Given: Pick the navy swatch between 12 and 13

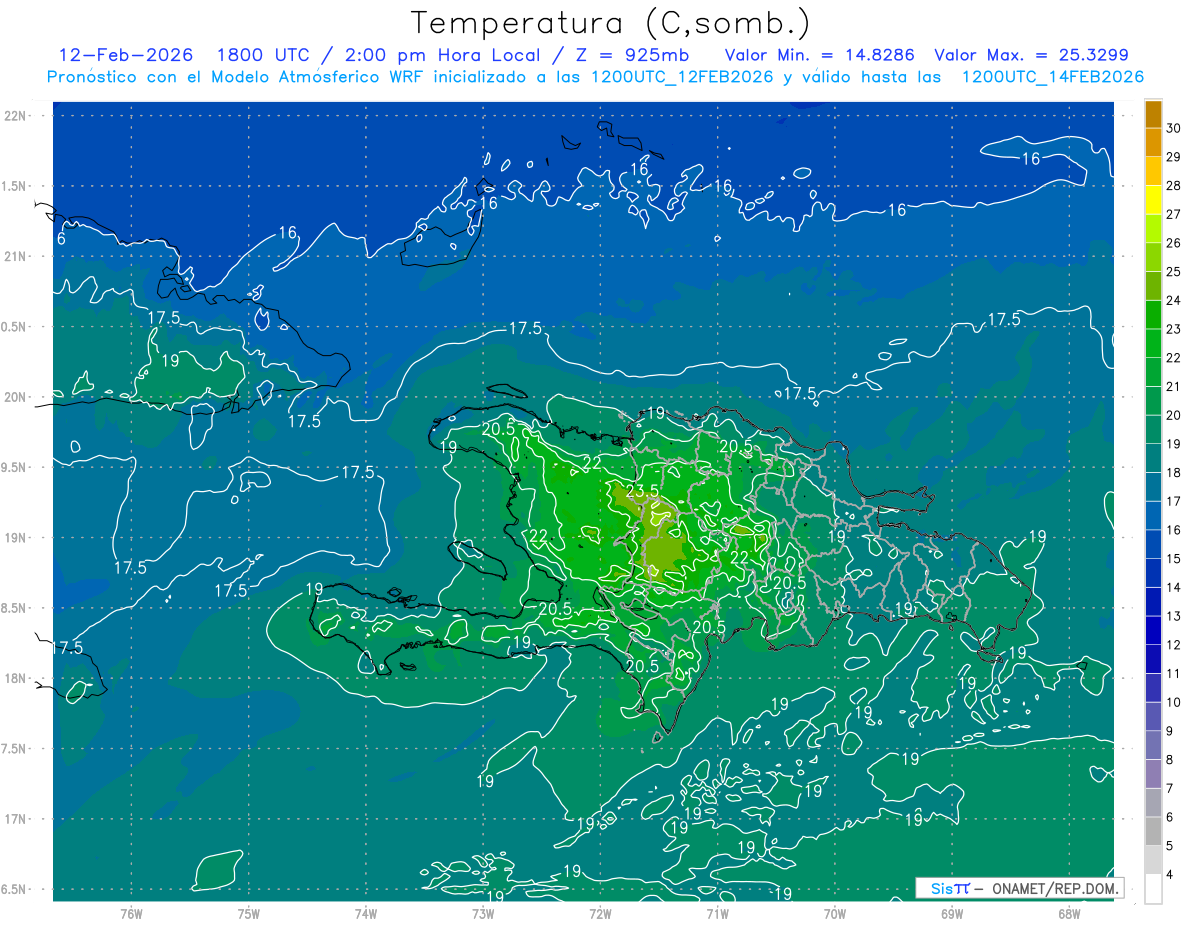Looking at the screenshot, I should pyautogui.click(x=1153, y=631).
